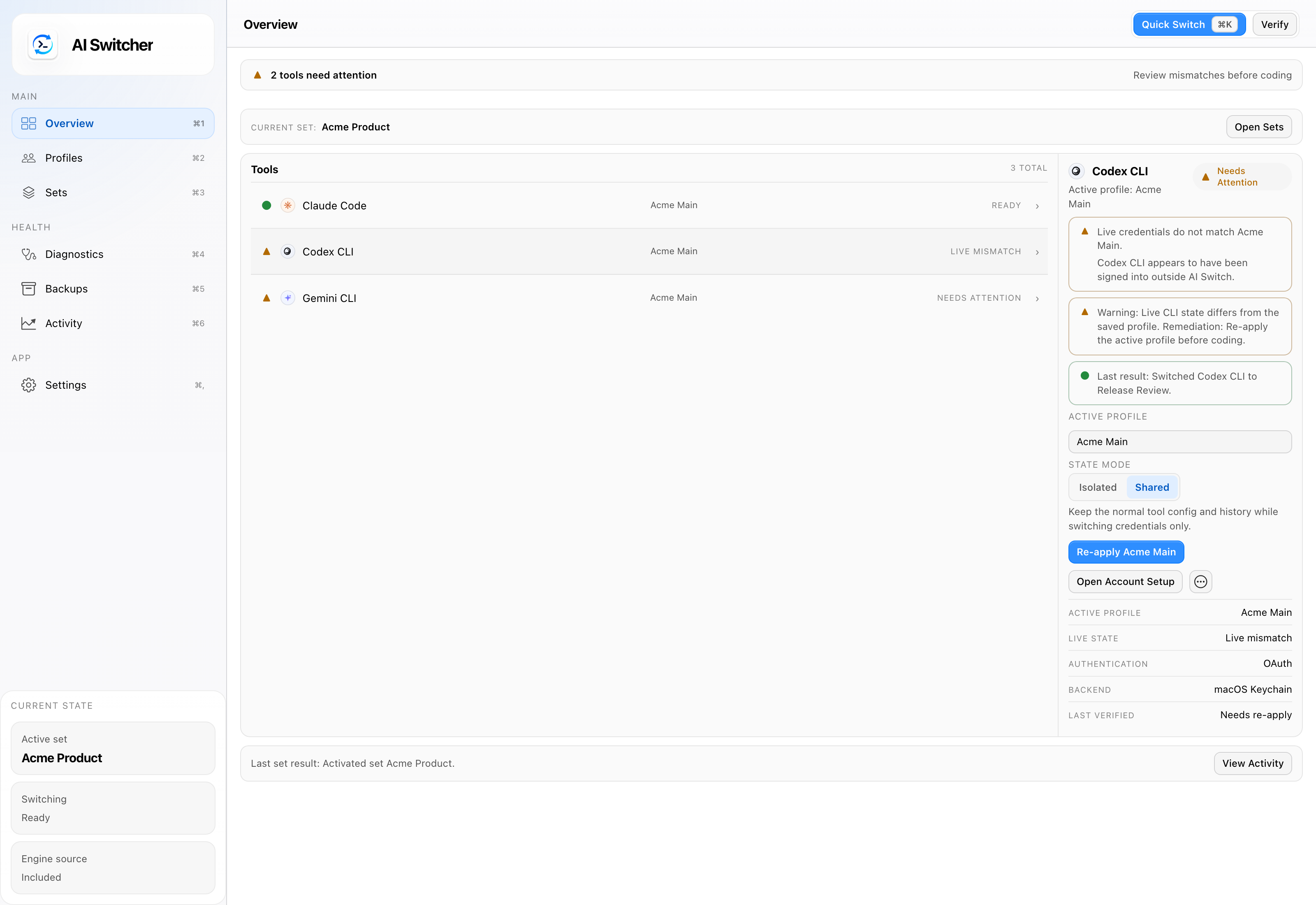
Task: Go to Overview in sidebar
Action: (x=113, y=124)
